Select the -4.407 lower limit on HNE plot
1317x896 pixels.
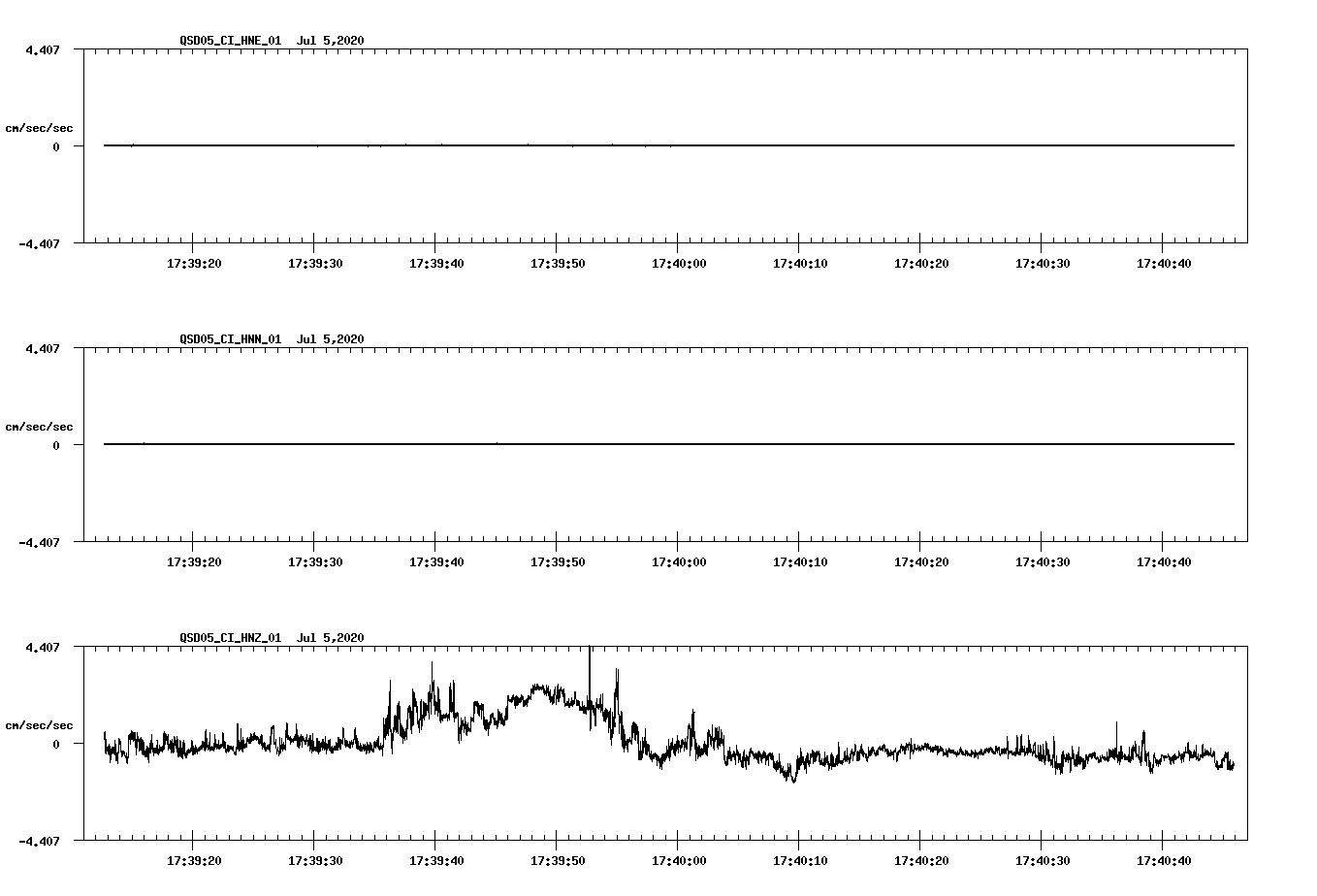tap(39, 243)
